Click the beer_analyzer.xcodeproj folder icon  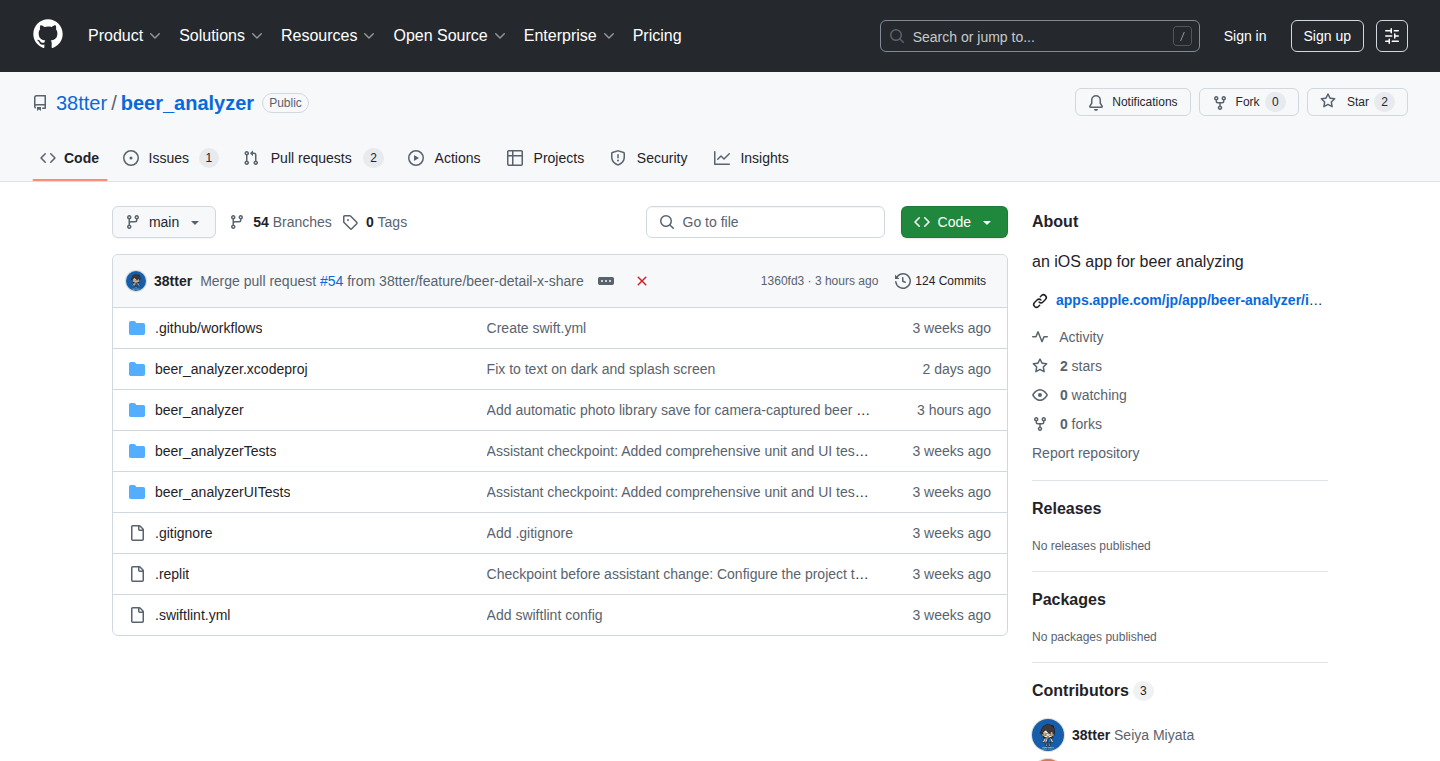[x=137, y=369]
